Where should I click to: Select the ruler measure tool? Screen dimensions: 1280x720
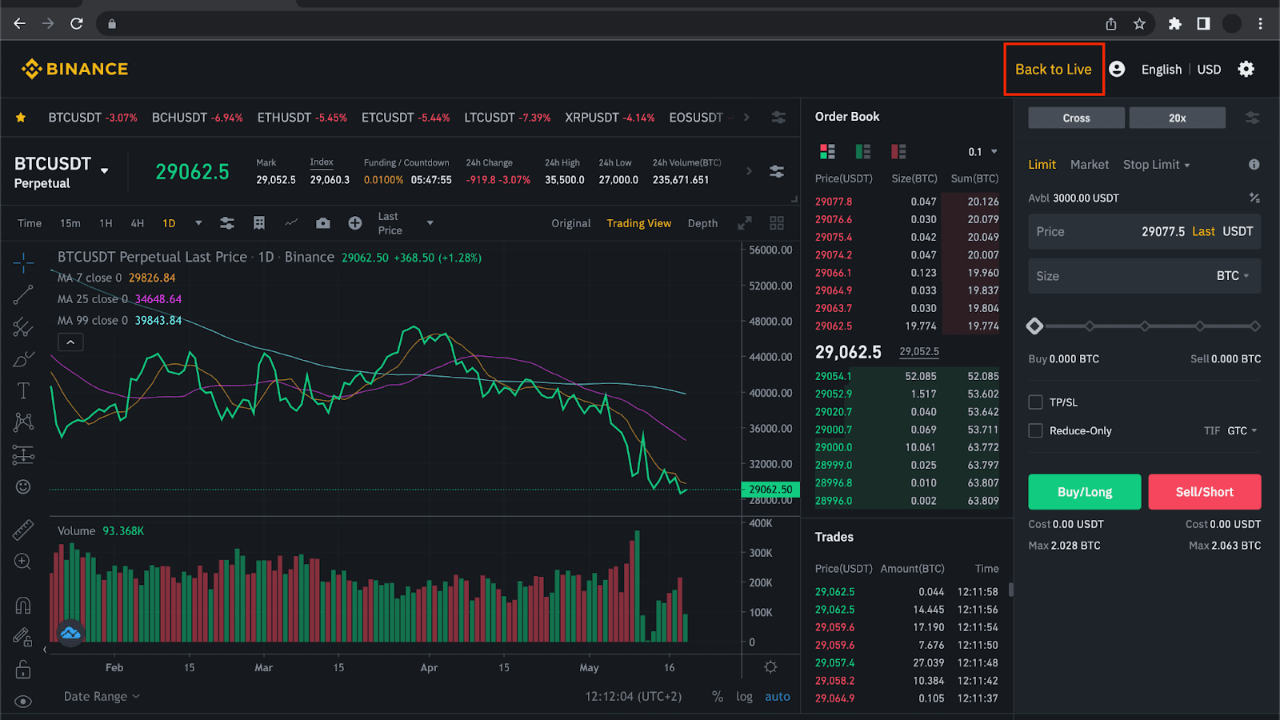pos(23,530)
